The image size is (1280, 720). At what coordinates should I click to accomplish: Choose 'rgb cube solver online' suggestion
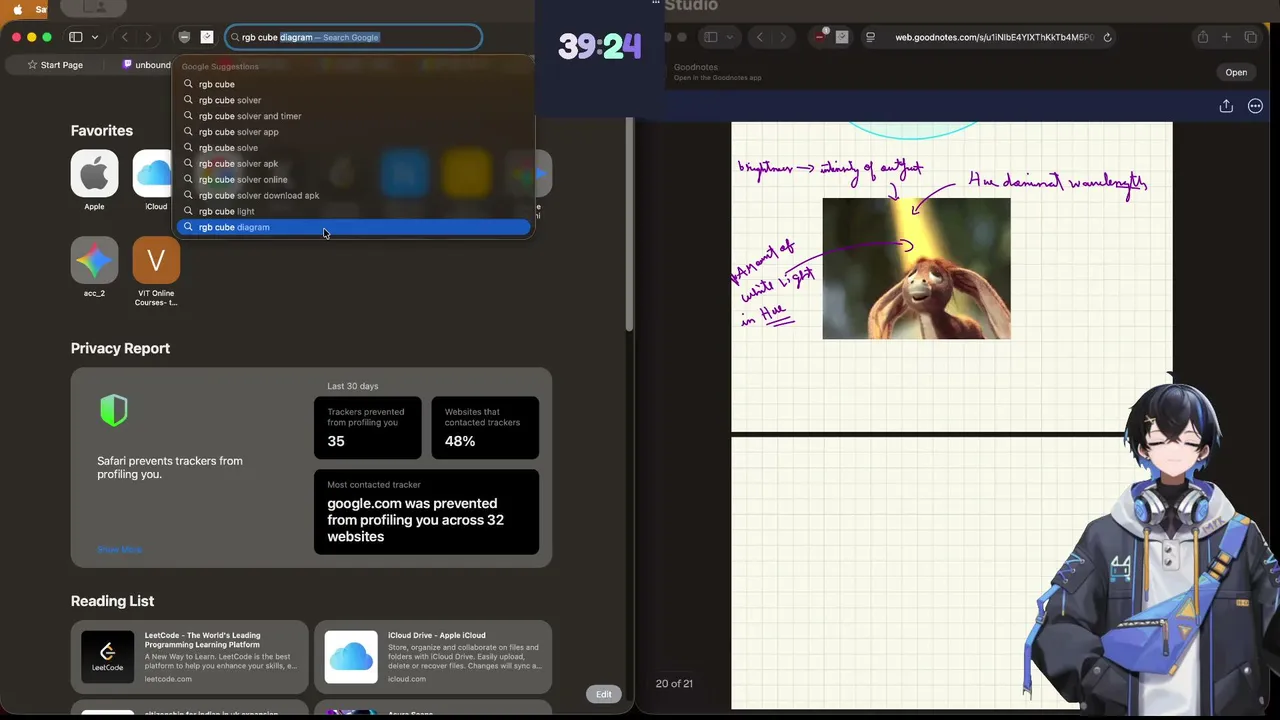point(354,180)
